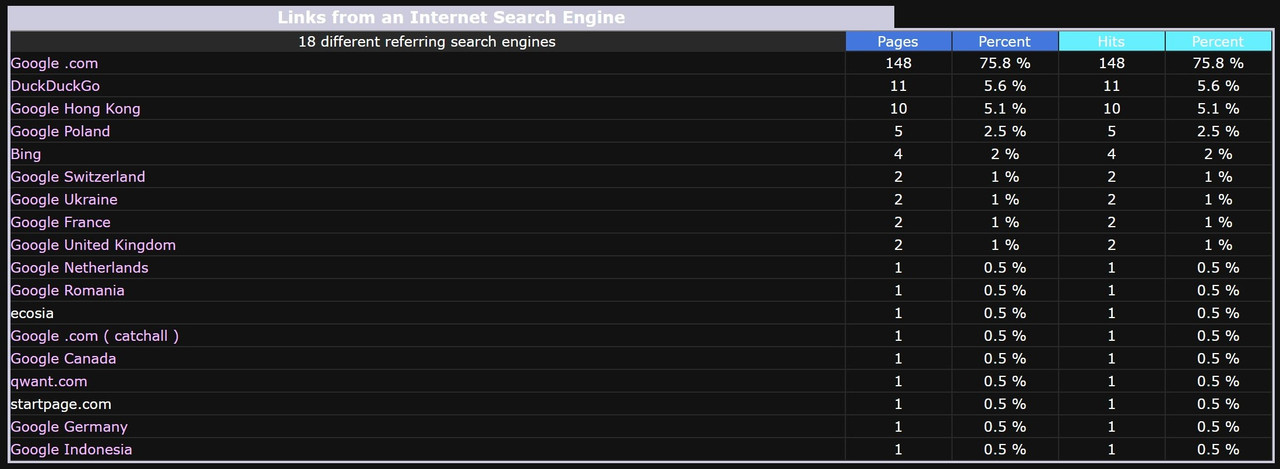The image size is (1280, 469).
Task: Open the Google Romania link
Action: click(x=68, y=291)
